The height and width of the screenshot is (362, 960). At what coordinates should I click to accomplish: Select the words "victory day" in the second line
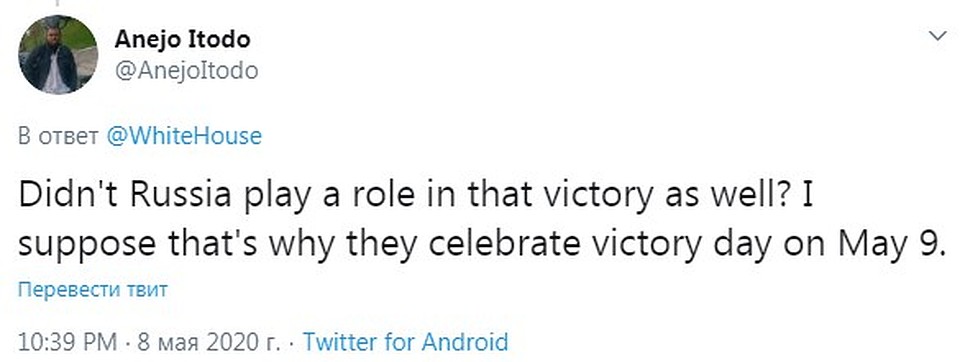click(x=679, y=244)
